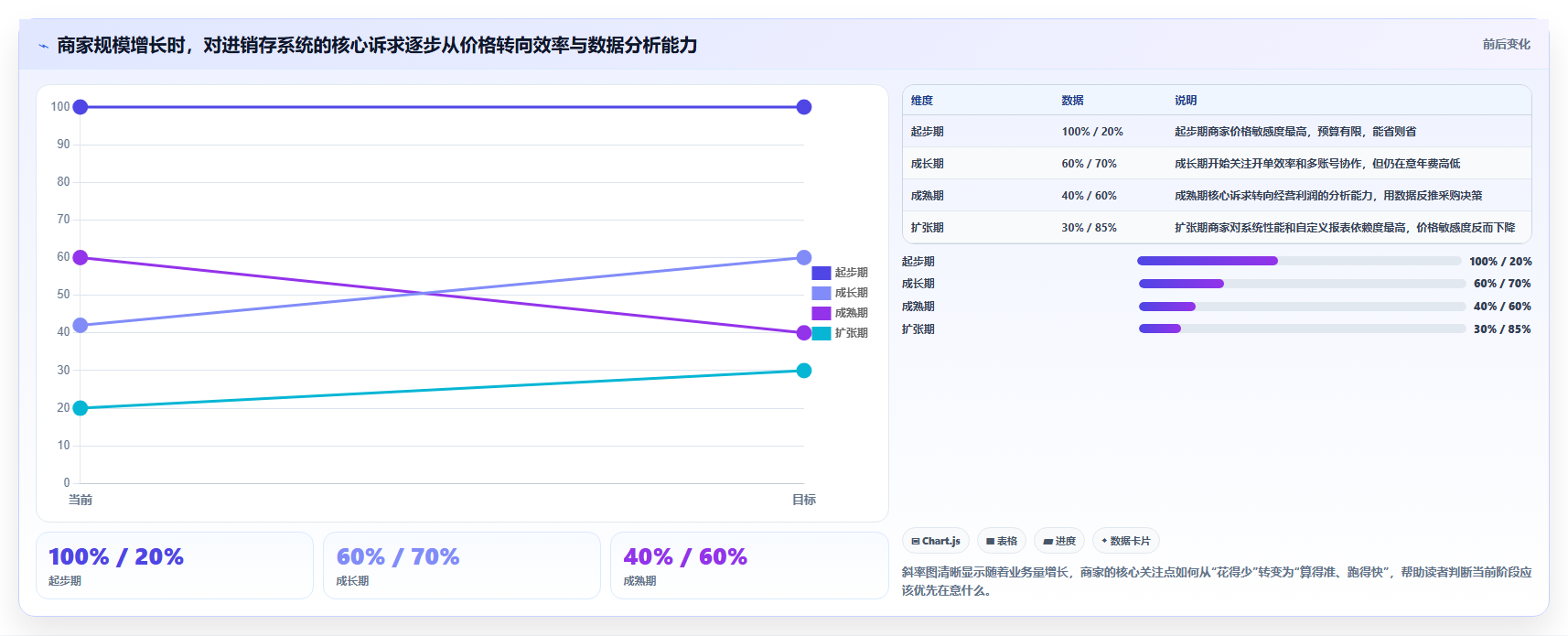
Task: Click the 进度 chip
Action: pos(1059,541)
